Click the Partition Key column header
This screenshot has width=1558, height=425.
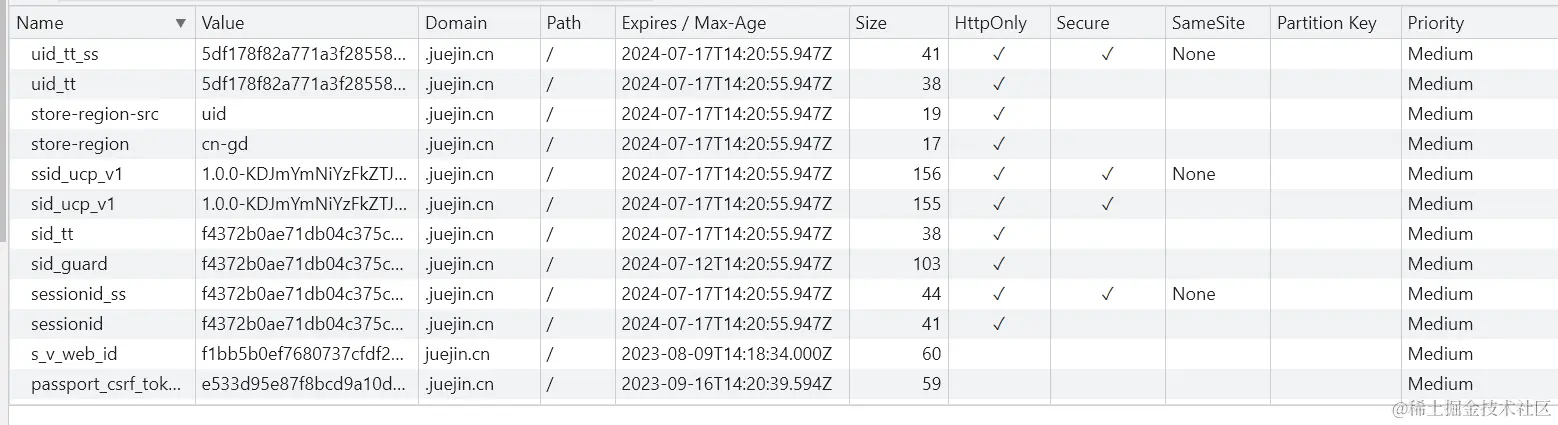coord(1326,23)
